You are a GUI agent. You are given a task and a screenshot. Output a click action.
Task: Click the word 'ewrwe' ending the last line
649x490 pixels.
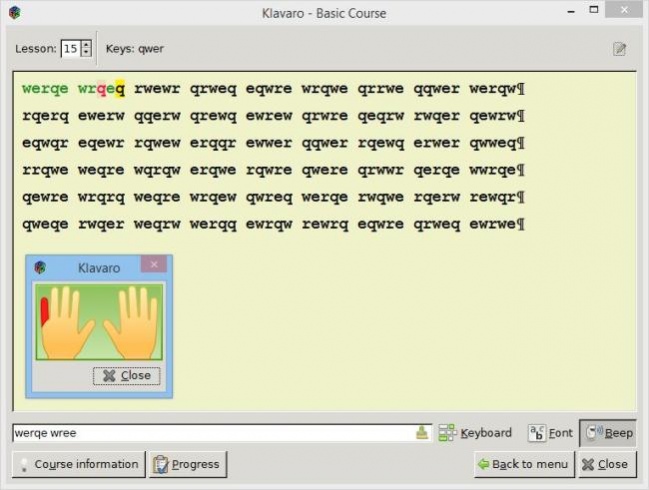[493, 224]
